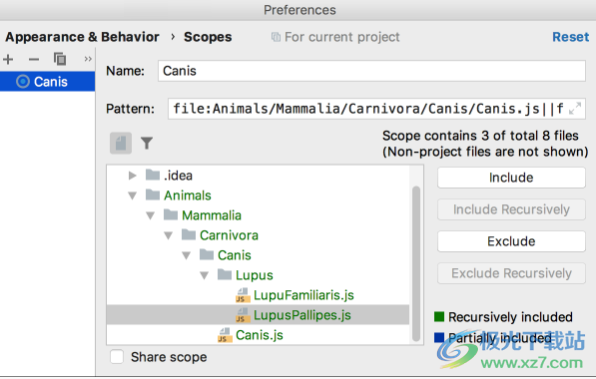
Task: Click the .idea folder icon
Action: (x=153, y=175)
